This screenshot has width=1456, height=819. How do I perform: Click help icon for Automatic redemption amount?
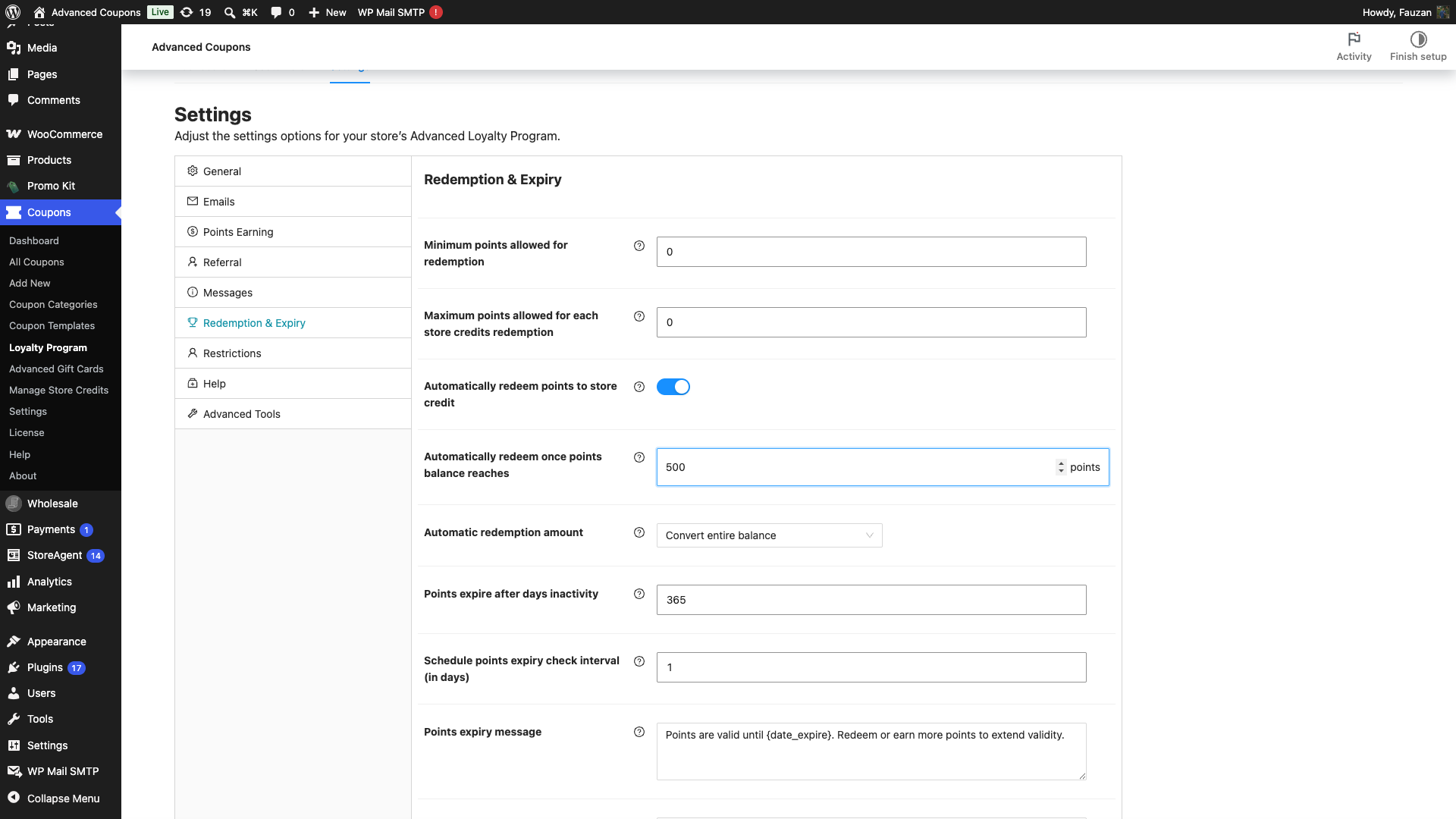pyautogui.click(x=639, y=533)
